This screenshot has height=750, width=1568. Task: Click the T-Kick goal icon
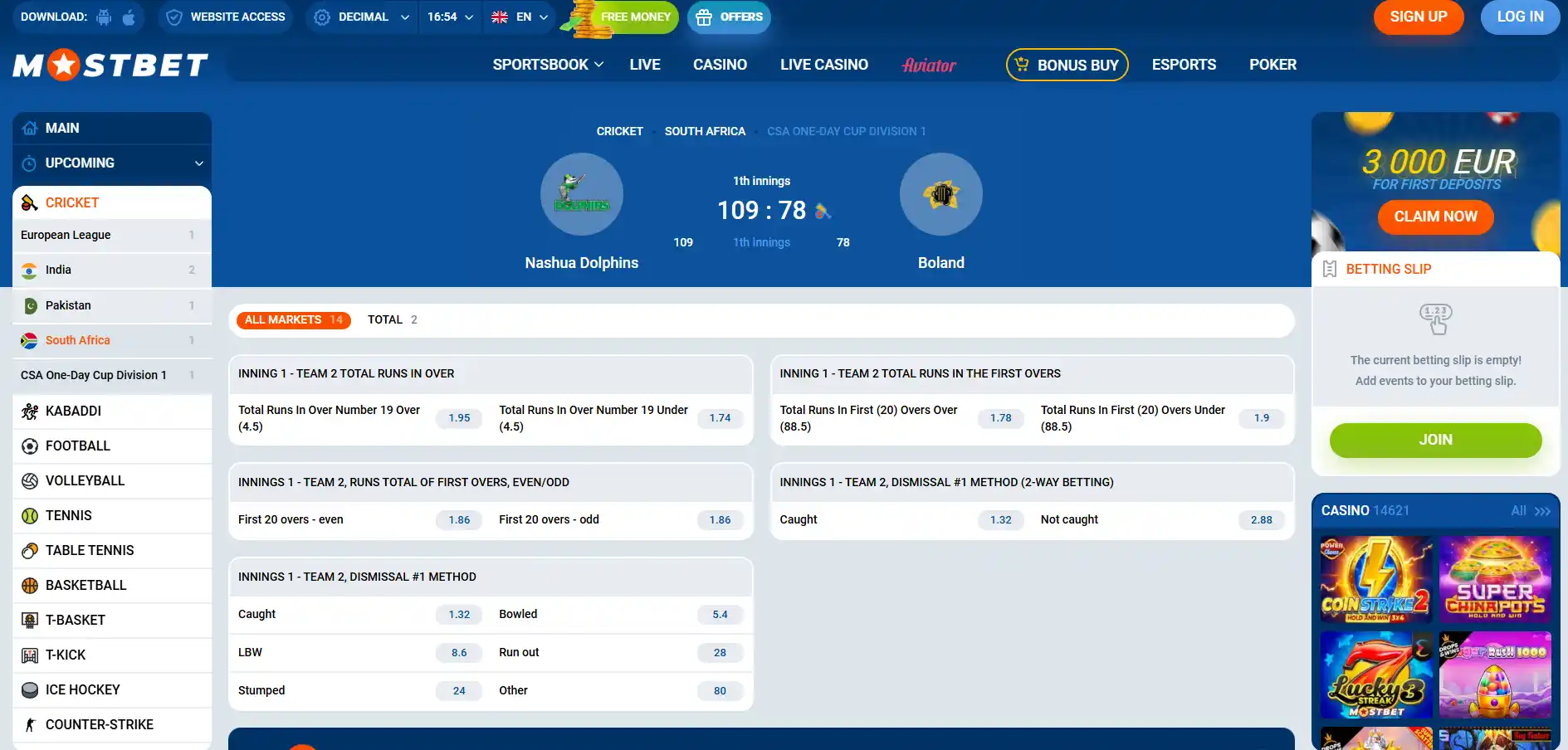tap(30, 655)
